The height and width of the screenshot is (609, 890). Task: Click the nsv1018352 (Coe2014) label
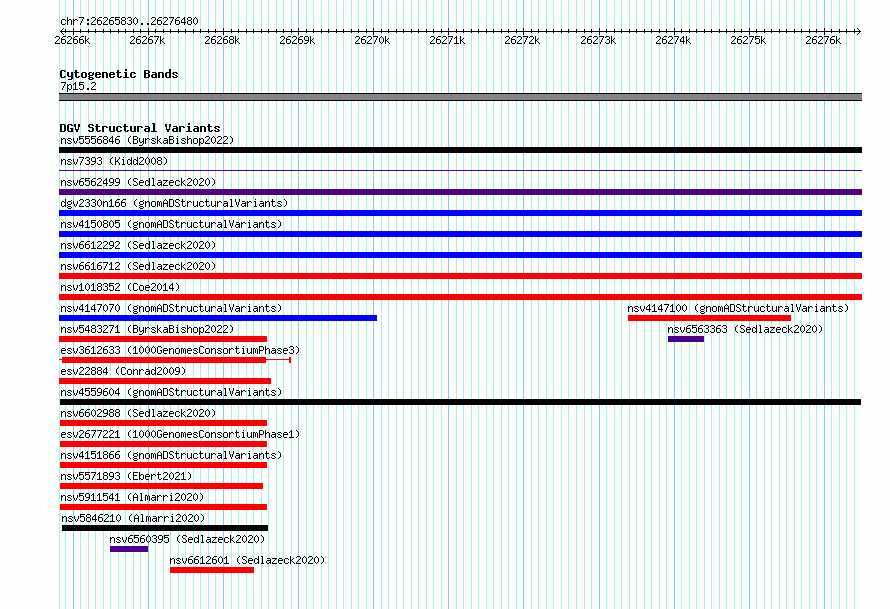pyautogui.click(x=120, y=287)
